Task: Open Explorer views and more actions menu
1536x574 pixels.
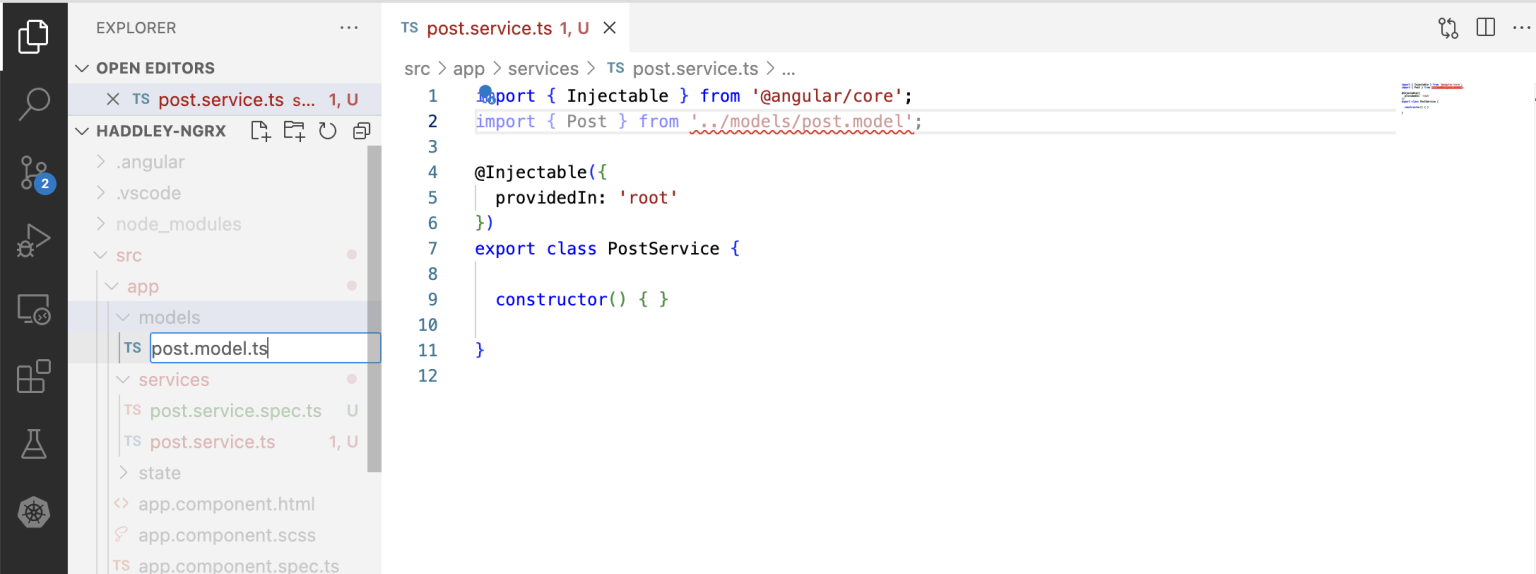Action: (x=349, y=28)
